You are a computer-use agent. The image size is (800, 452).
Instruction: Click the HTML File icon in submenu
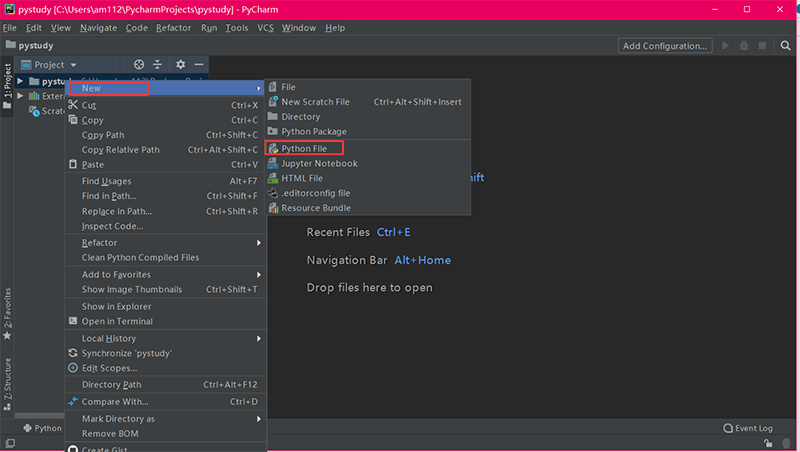tap(273, 178)
